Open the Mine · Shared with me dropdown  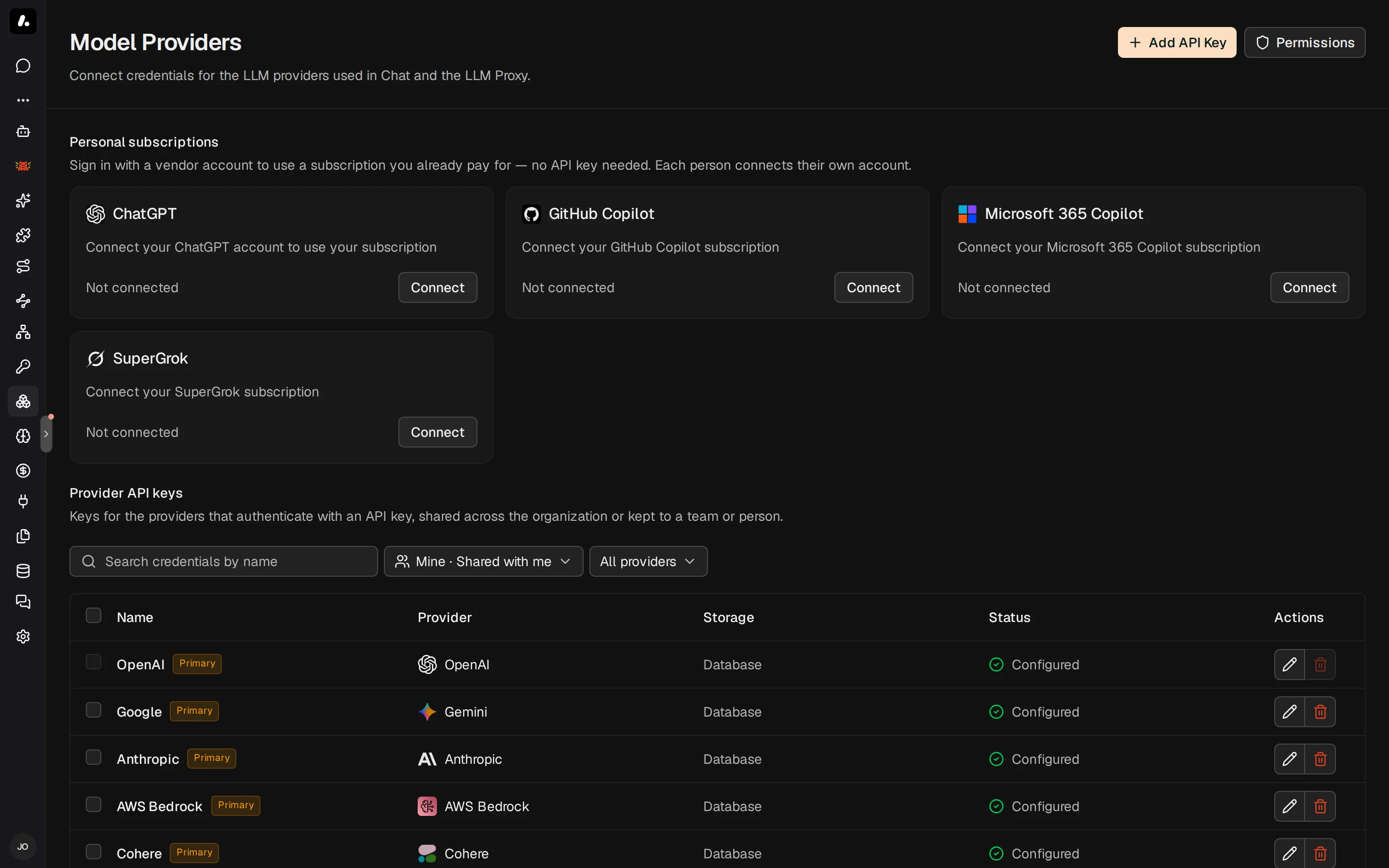pyautogui.click(x=483, y=561)
